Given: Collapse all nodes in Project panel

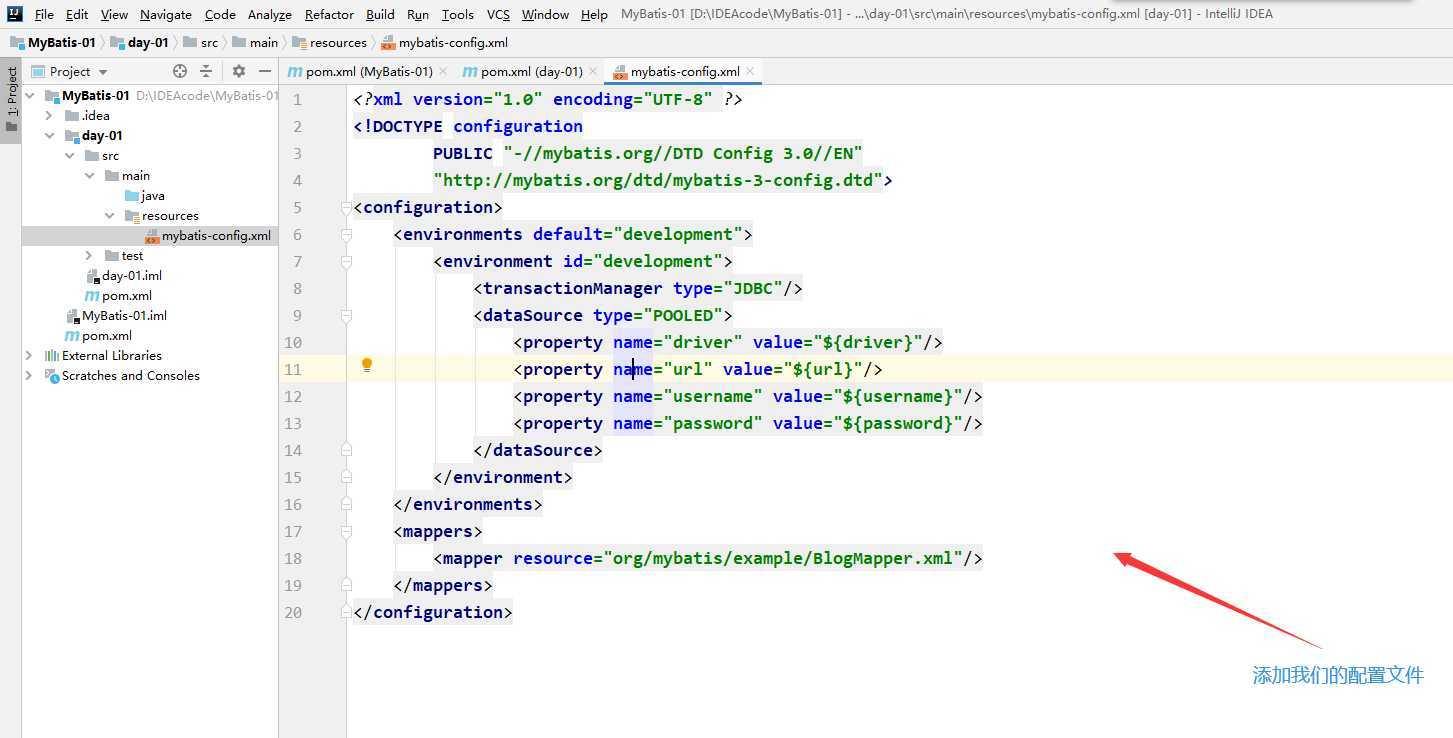Looking at the screenshot, I should click(206, 71).
